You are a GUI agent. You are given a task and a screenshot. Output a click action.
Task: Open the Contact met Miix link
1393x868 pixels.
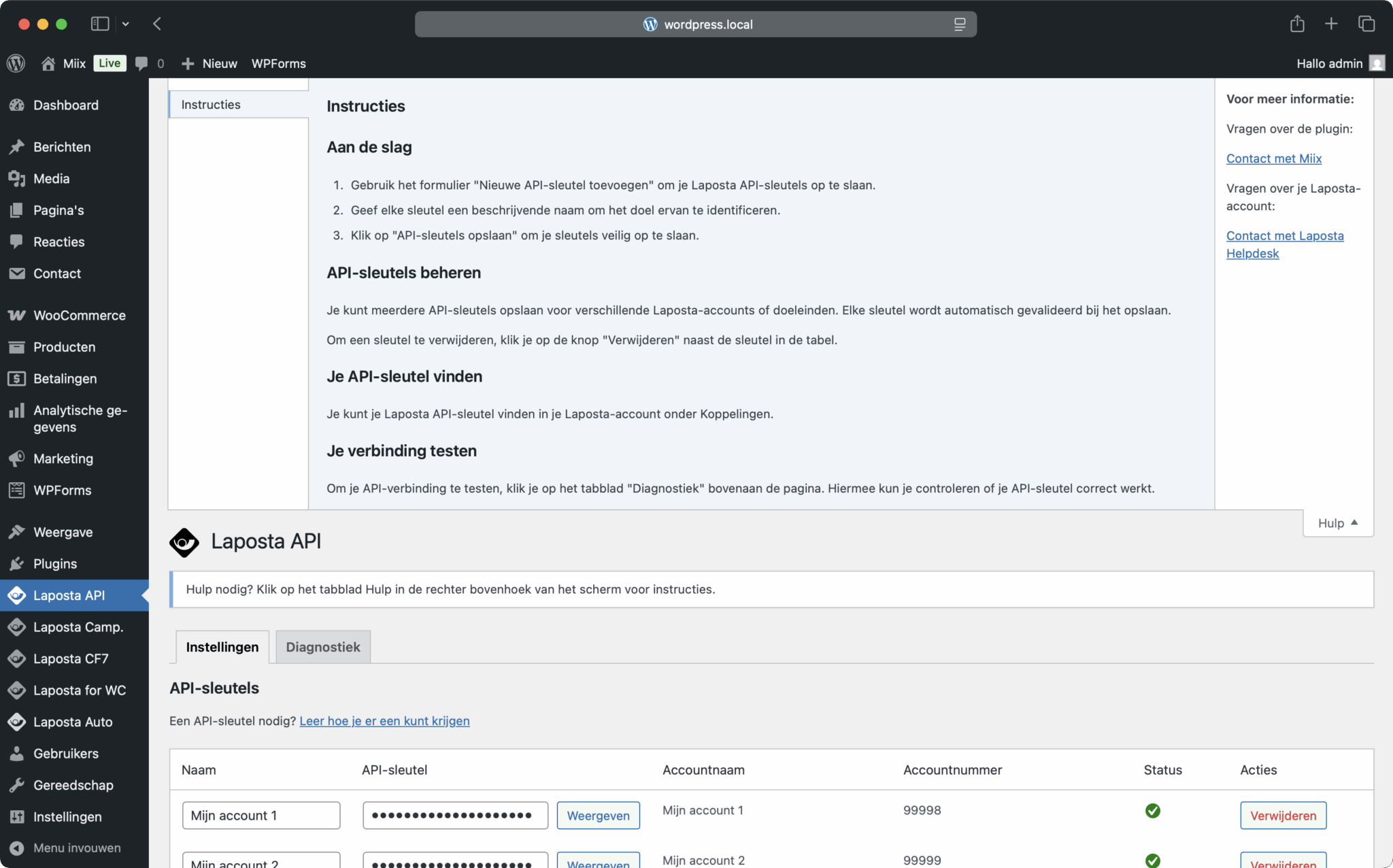pyautogui.click(x=1273, y=158)
